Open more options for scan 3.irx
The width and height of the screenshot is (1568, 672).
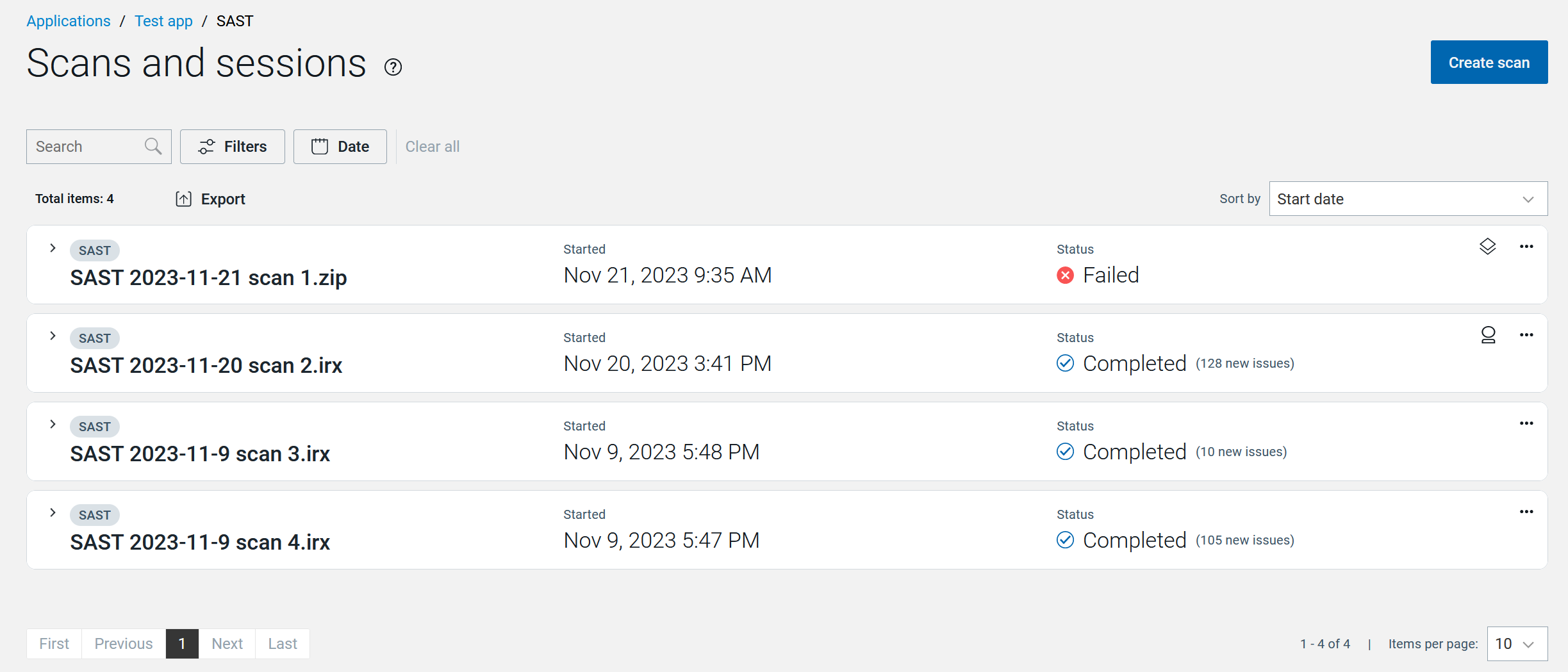click(x=1526, y=423)
